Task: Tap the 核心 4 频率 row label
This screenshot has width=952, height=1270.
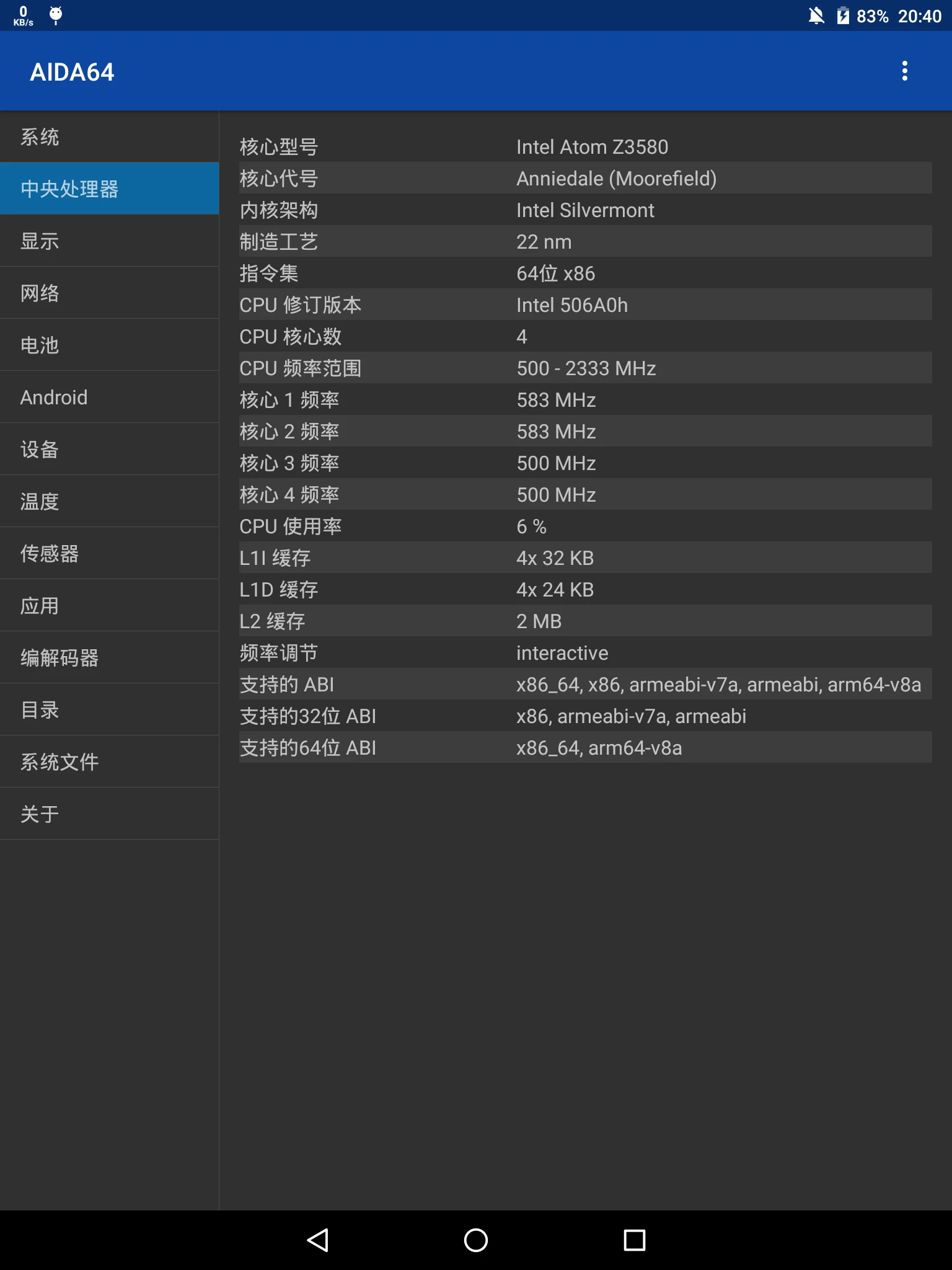Action: tap(289, 495)
